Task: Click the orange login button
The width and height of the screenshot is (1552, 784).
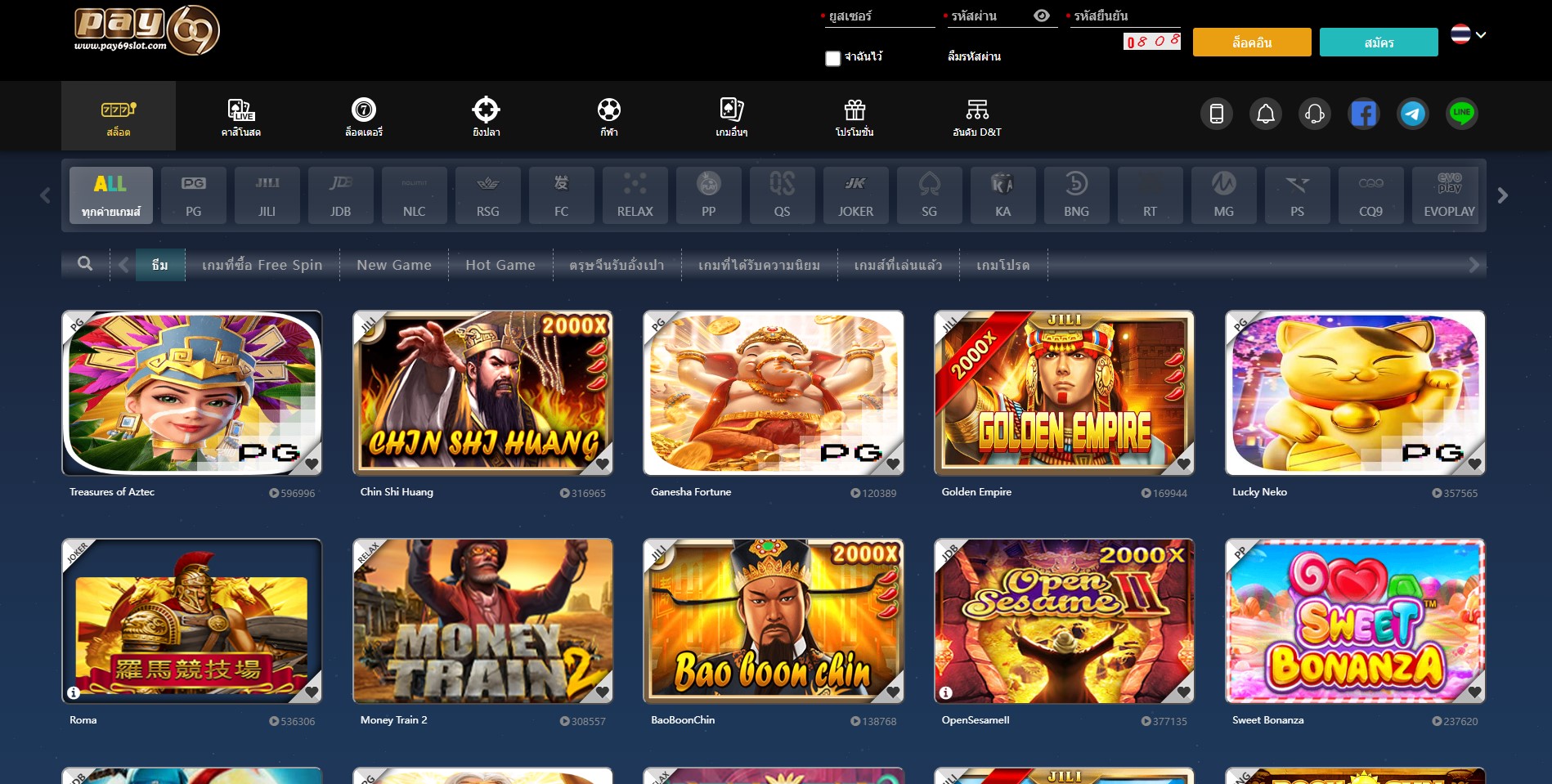Action: pos(1252,43)
